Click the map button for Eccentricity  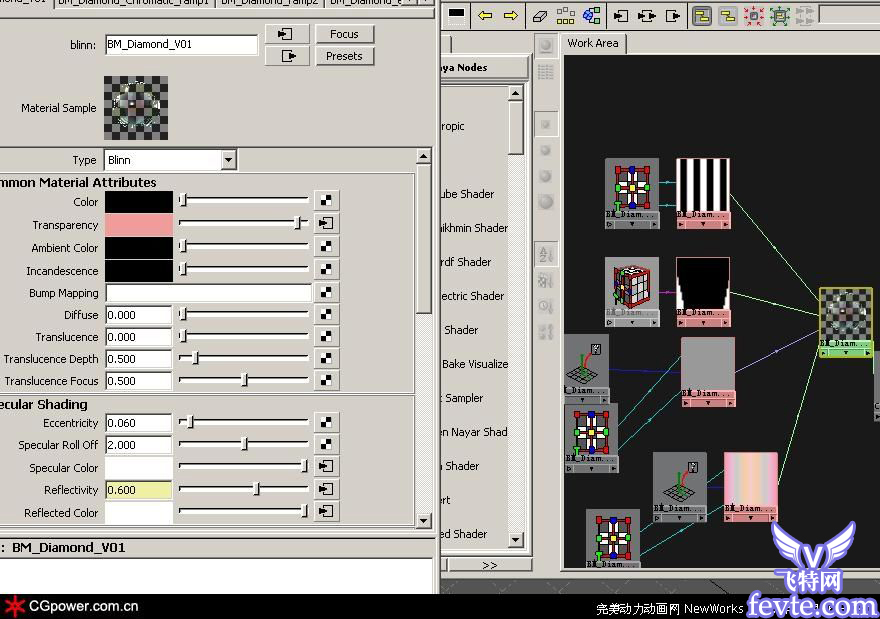click(x=326, y=422)
